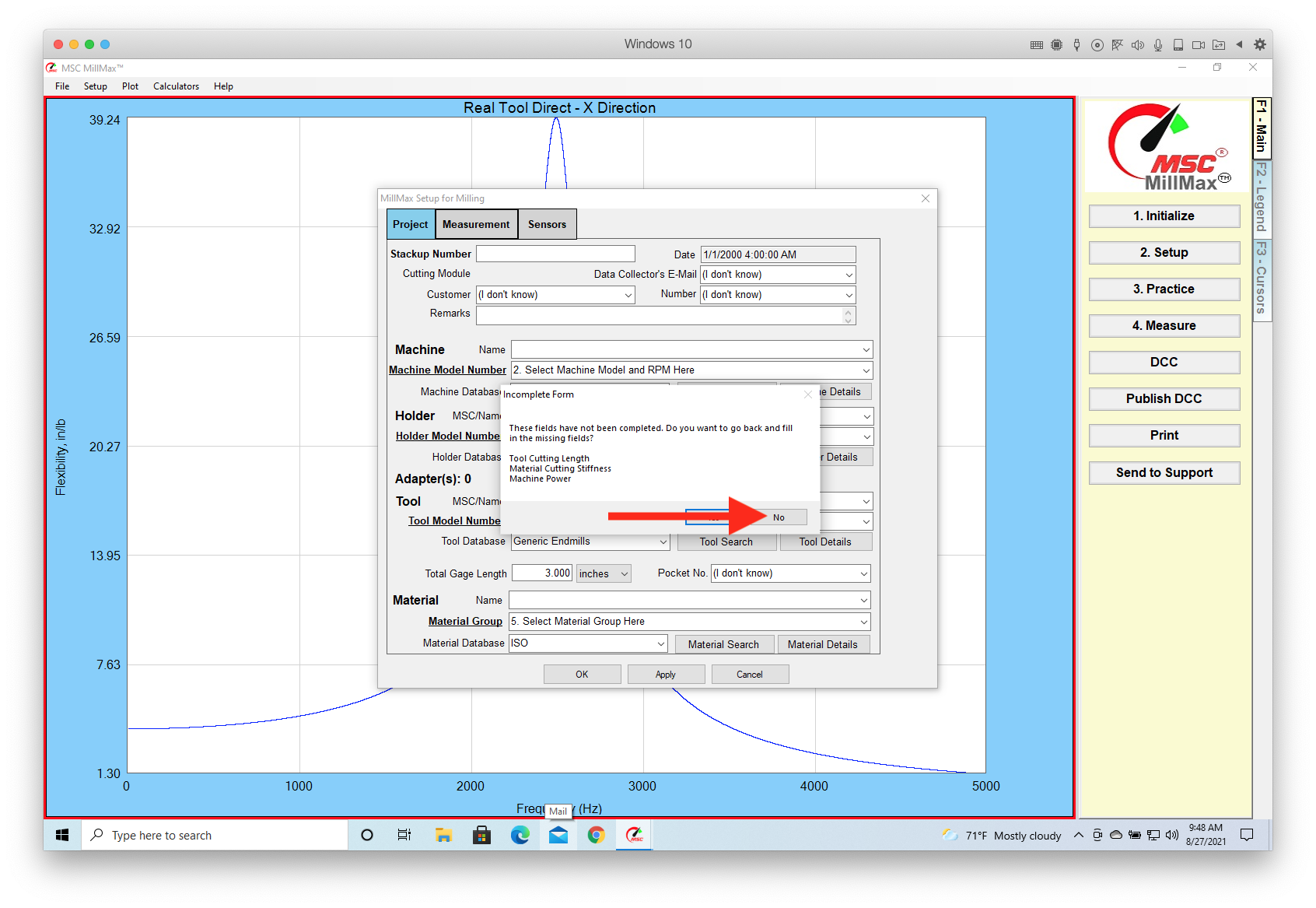Open the VM settings gear icon
This screenshot has height=908, width=1316.
click(x=1260, y=44)
